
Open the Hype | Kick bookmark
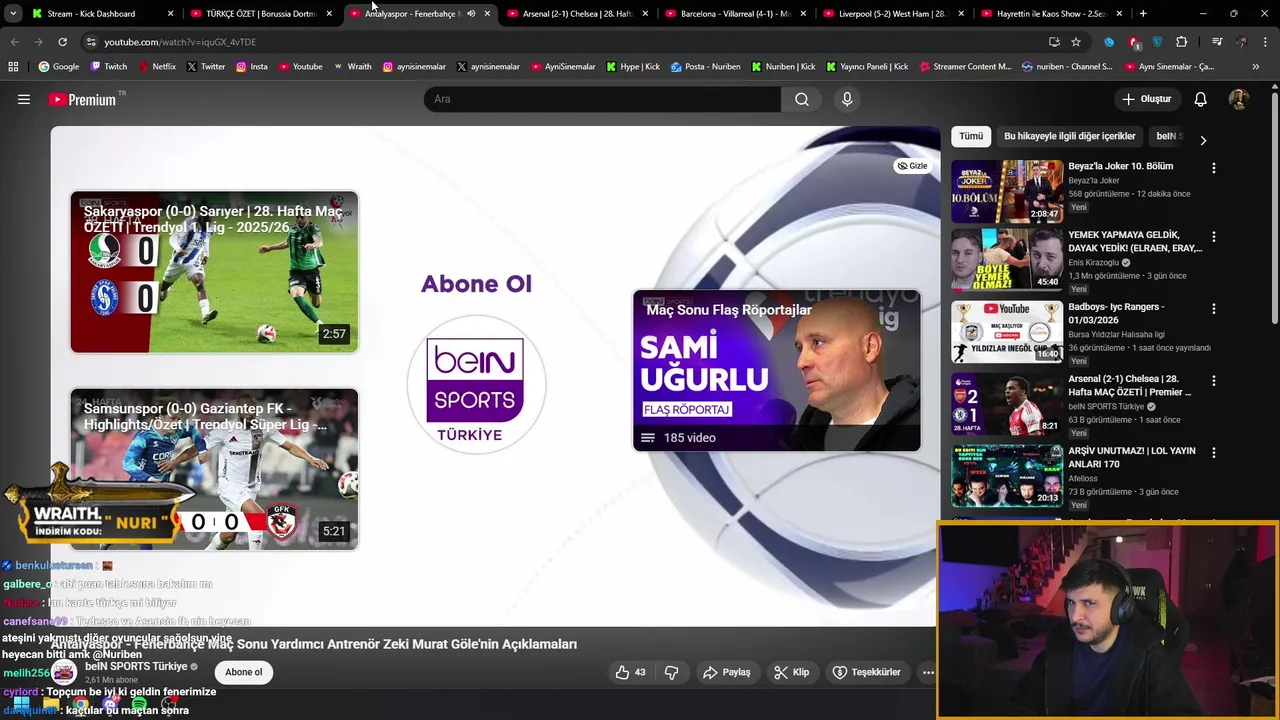pyautogui.click(x=632, y=67)
